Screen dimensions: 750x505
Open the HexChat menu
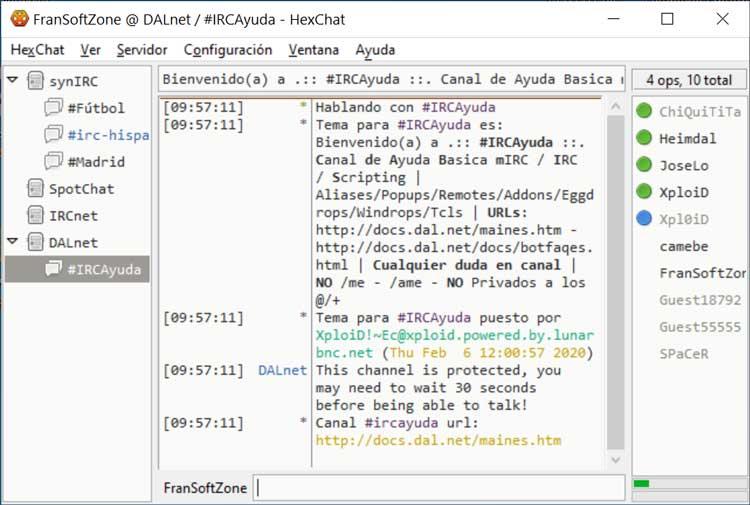[37, 50]
